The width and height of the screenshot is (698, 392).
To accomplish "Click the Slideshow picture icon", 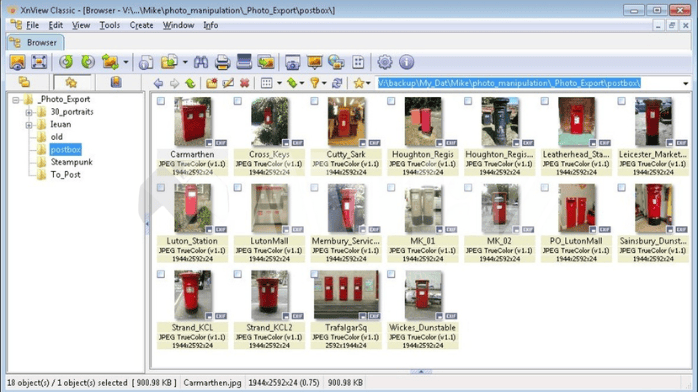I will click(266, 62).
